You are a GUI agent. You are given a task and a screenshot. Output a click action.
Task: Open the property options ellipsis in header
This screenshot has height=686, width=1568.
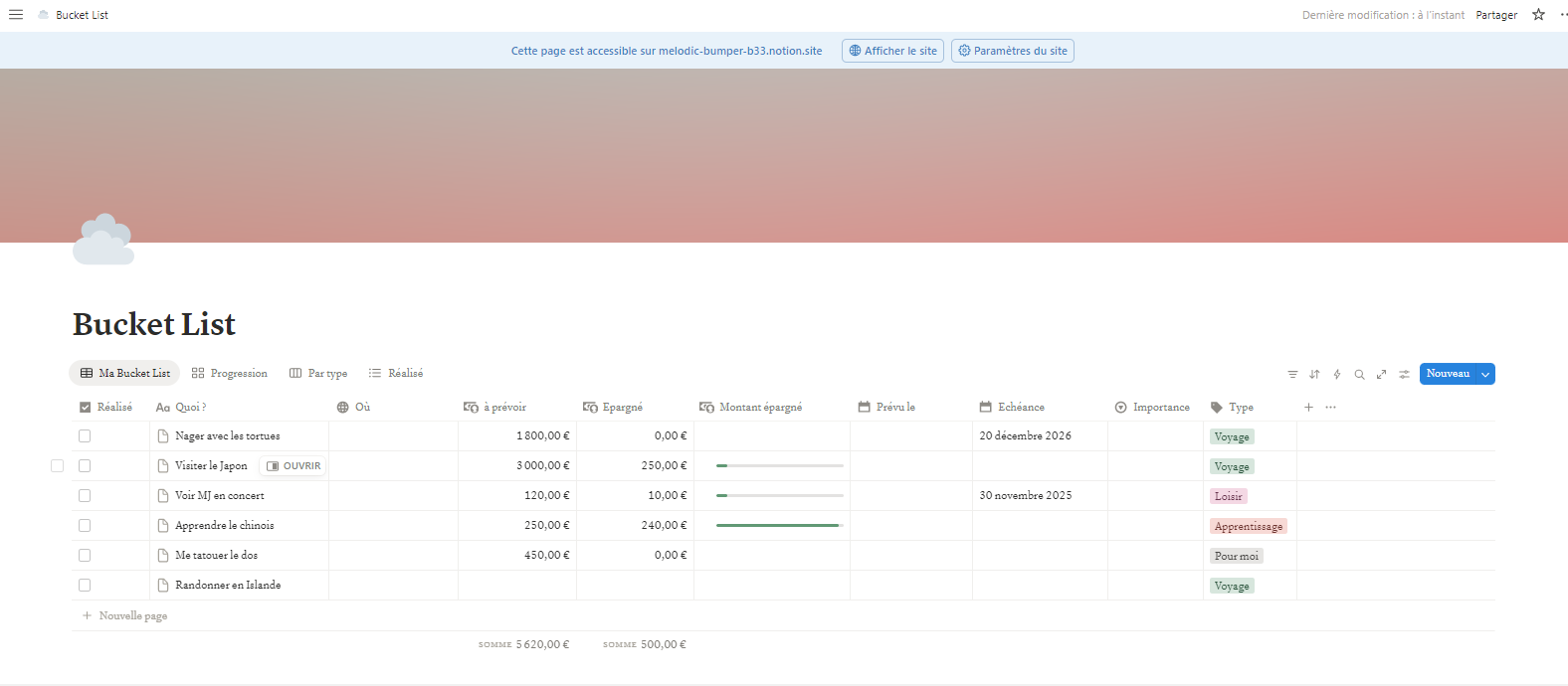[1331, 407]
